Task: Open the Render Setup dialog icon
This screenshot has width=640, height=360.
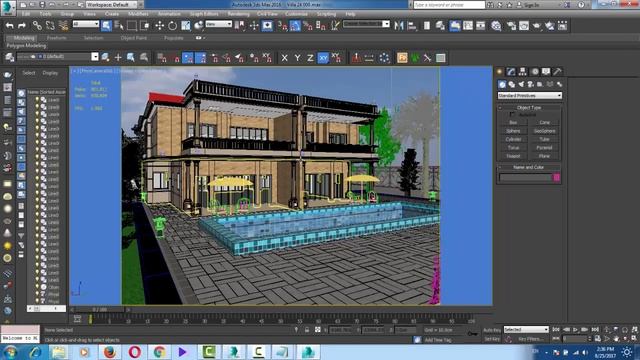Action: [x=511, y=26]
